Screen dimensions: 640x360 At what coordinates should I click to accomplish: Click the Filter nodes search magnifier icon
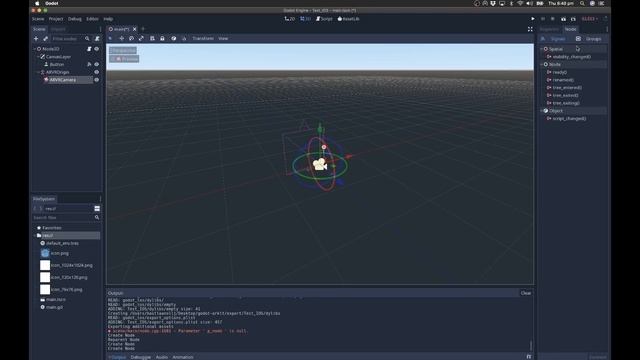tap(87, 39)
